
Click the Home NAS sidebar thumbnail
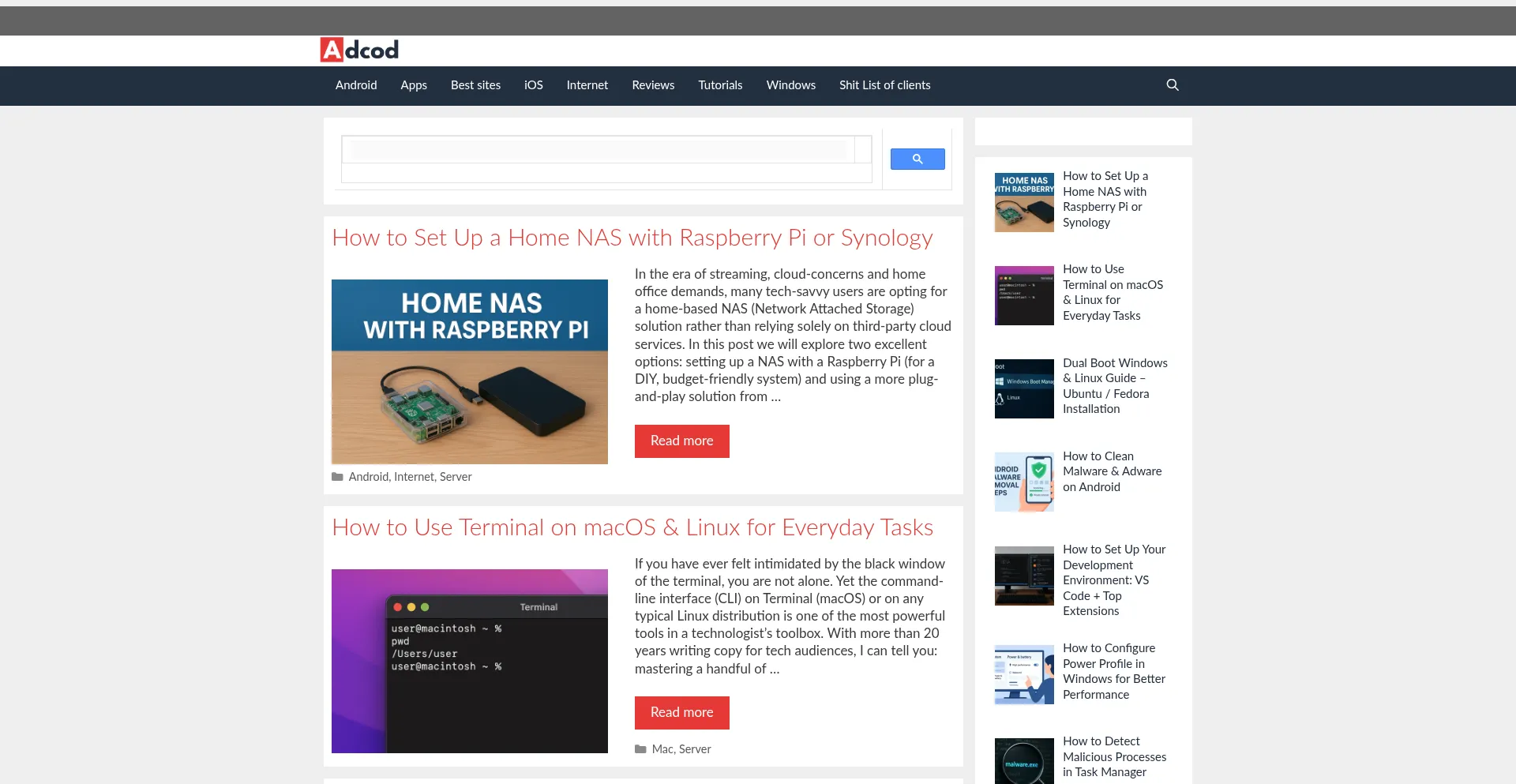click(x=1024, y=203)
